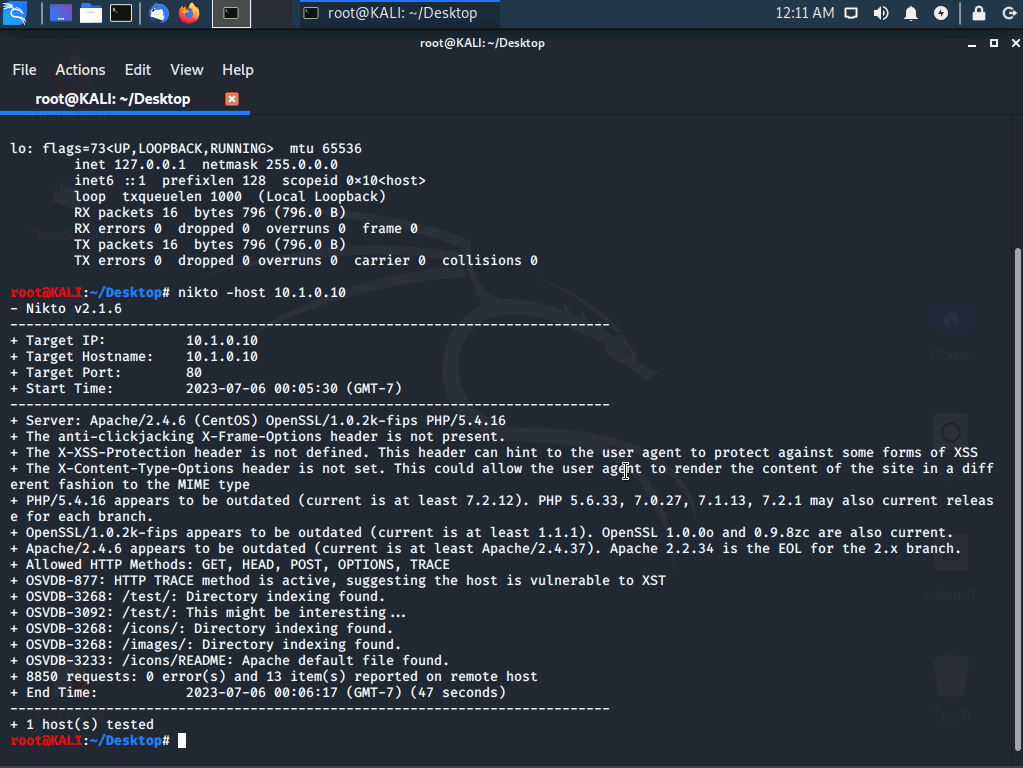Click the 'RX packets 16 bytes 796' line
The image size is (1023, 768).
click(x=209, y=213)
